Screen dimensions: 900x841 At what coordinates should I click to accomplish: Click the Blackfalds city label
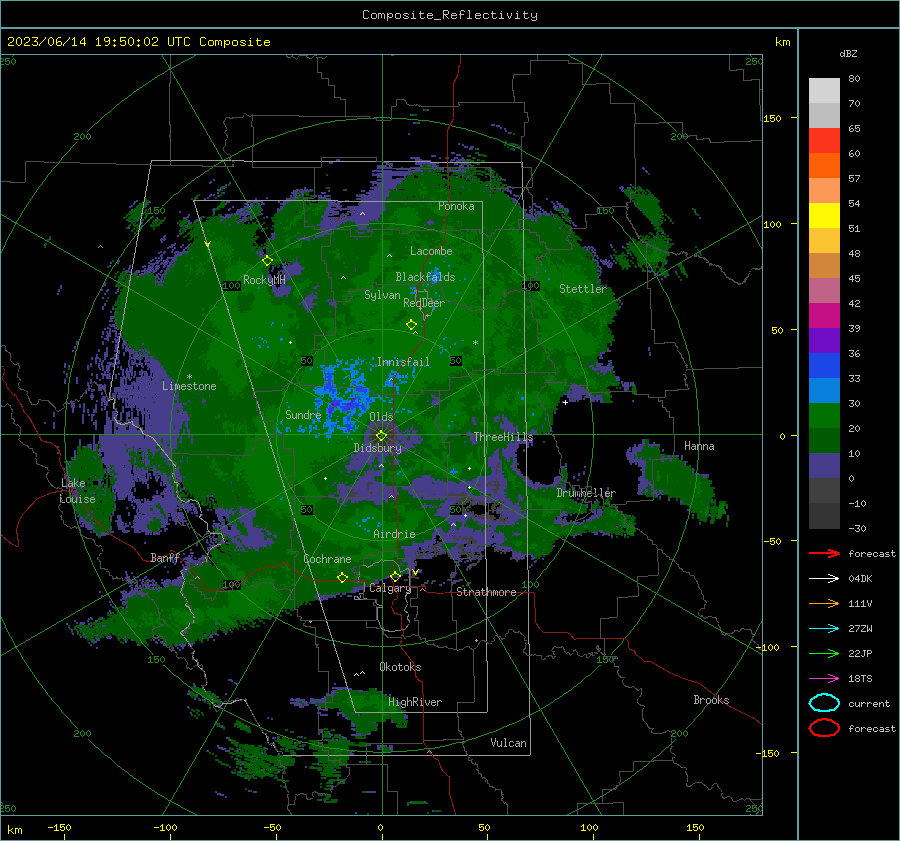[425, 277]
